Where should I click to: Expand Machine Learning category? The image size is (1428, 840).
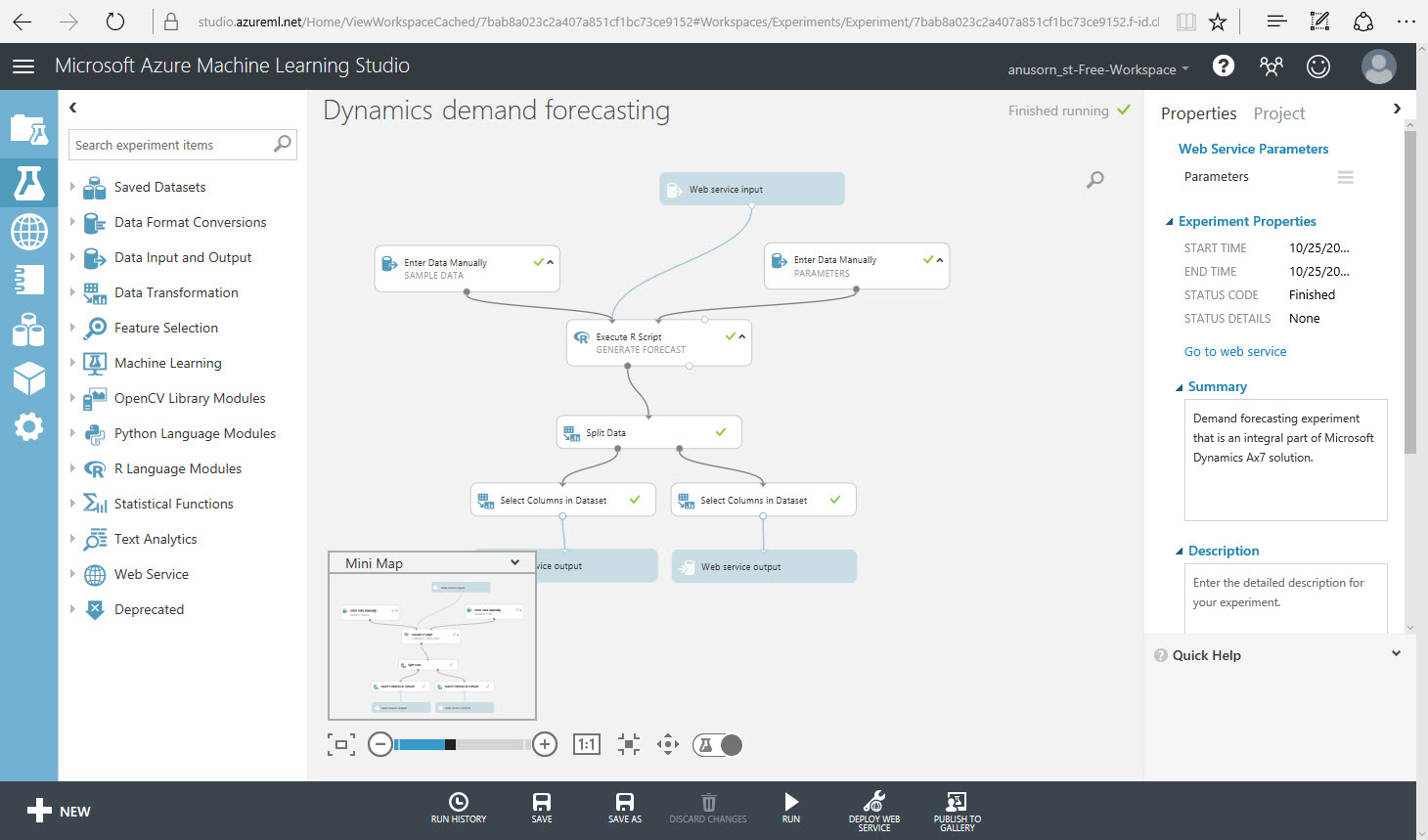tap(72, 362)
